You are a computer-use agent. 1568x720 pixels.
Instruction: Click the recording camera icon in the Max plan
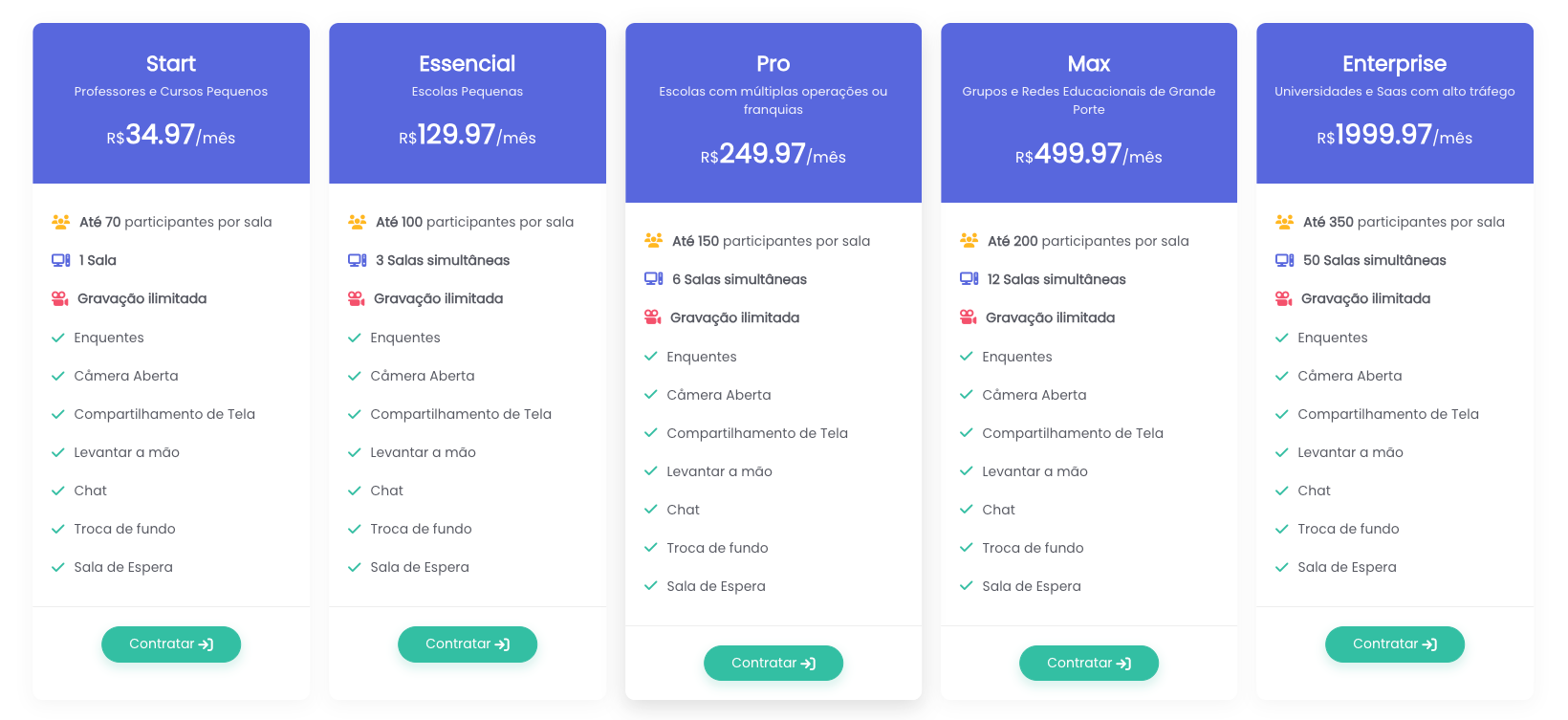pos(969,317)
